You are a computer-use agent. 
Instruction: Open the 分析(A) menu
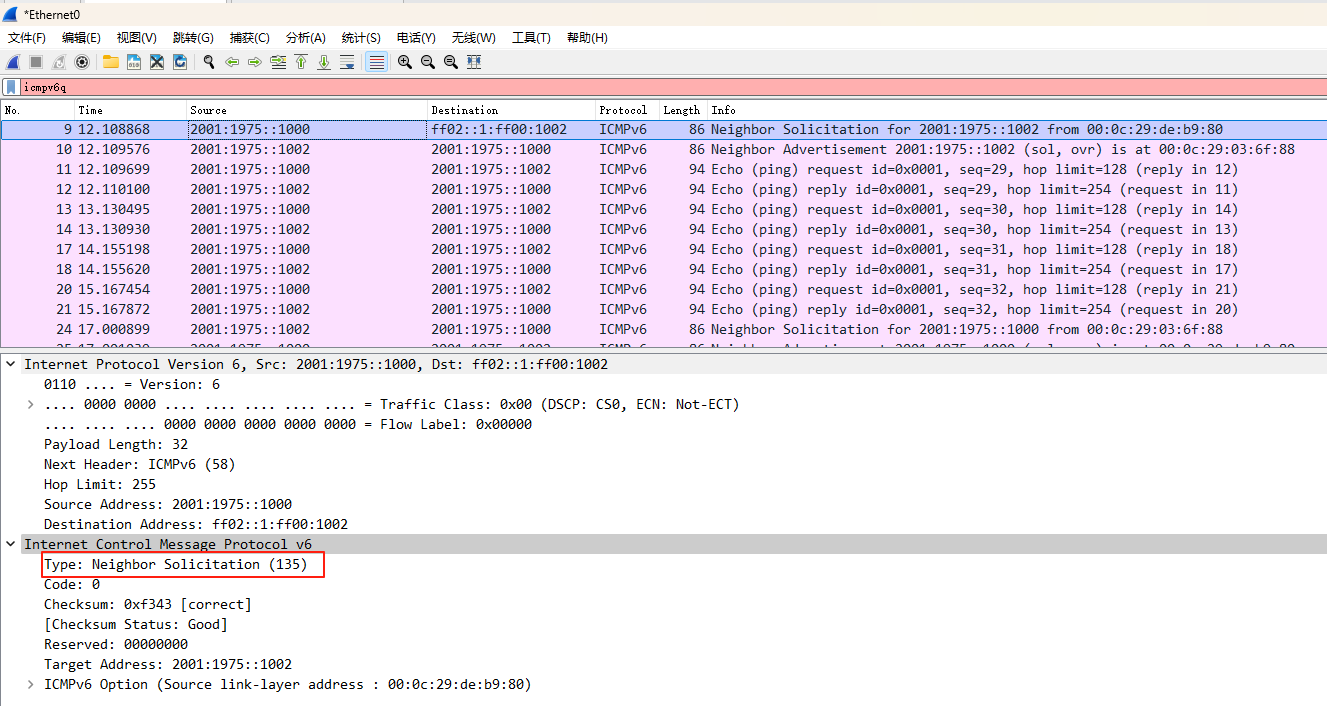coord(305,38)
